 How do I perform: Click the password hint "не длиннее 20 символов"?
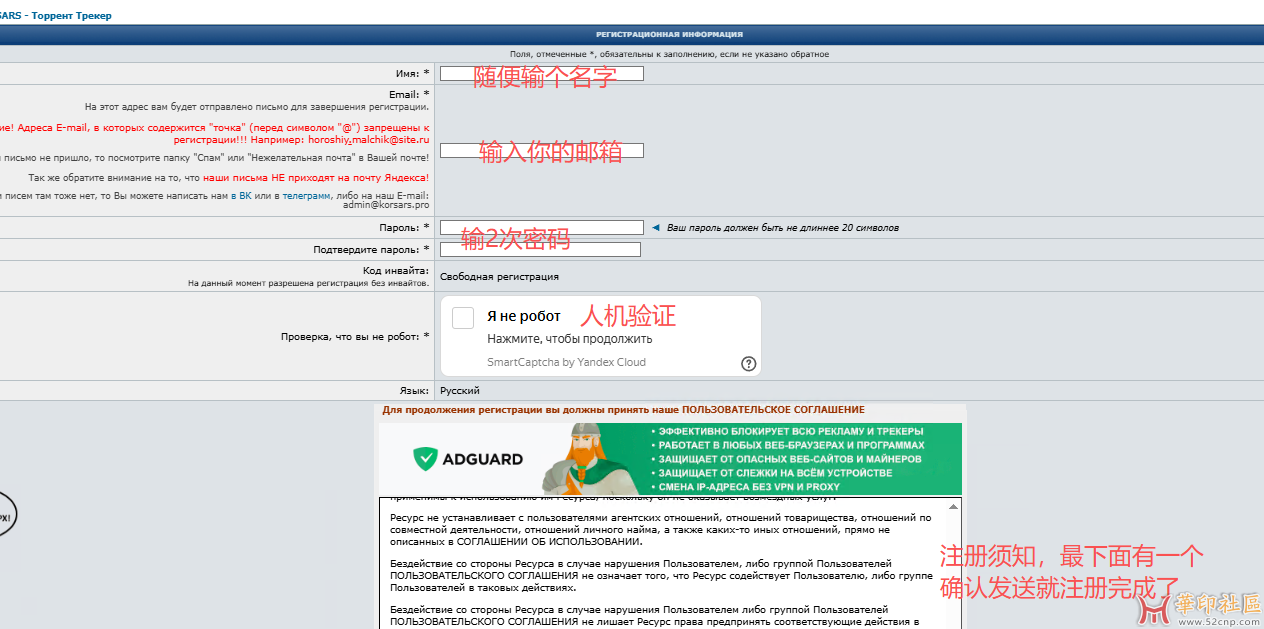(833, 228)
